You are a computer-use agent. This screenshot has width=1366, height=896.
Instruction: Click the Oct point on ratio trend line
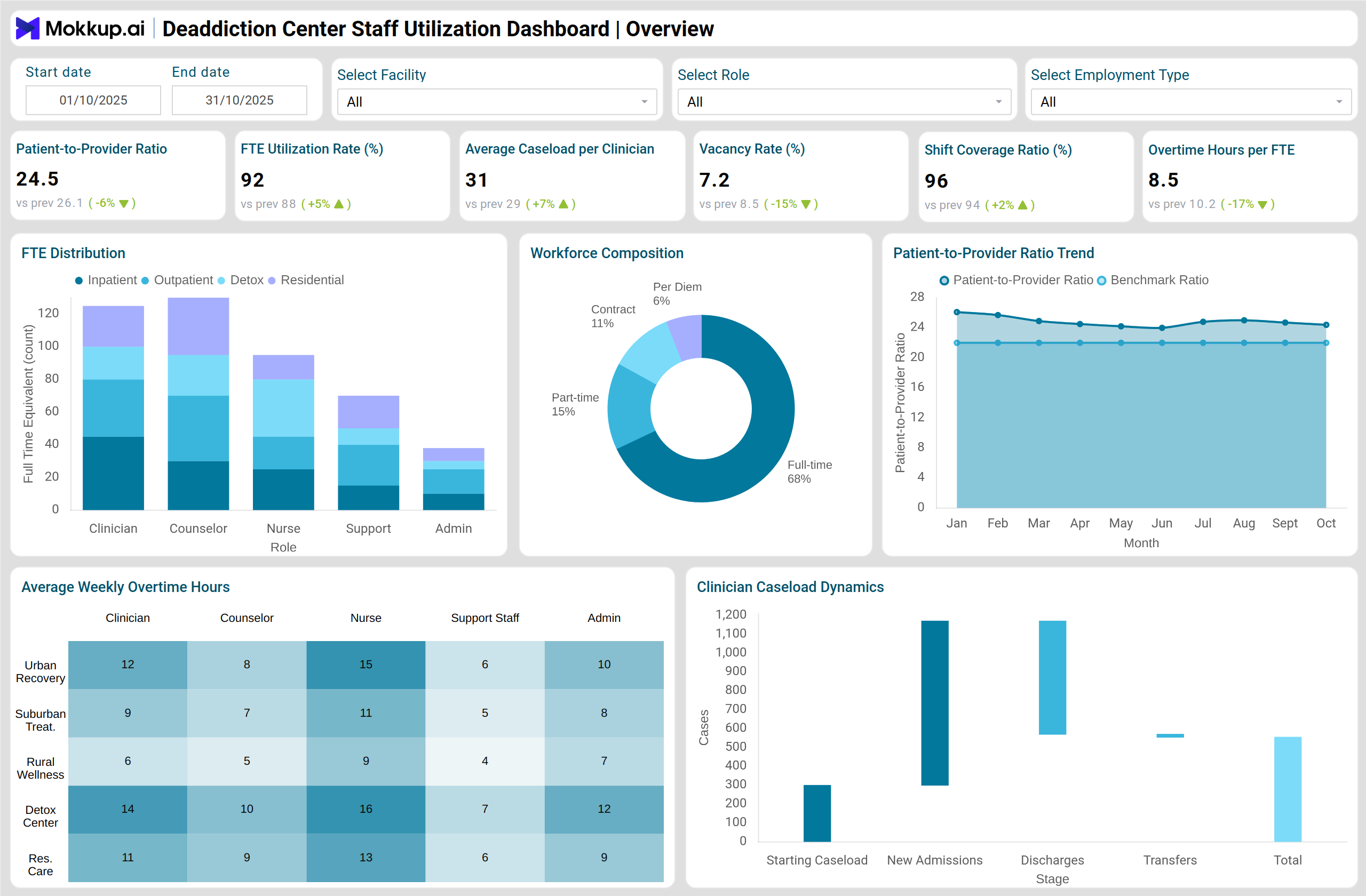click(1326, 325)
